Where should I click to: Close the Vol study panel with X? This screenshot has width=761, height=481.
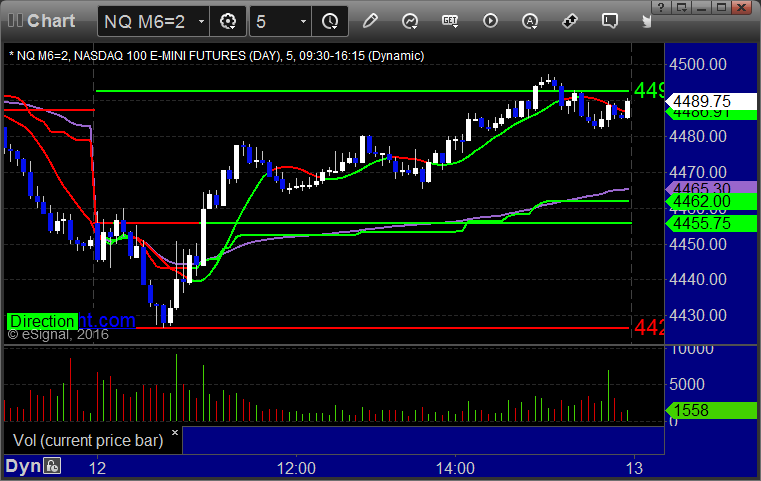click(175, 432)
